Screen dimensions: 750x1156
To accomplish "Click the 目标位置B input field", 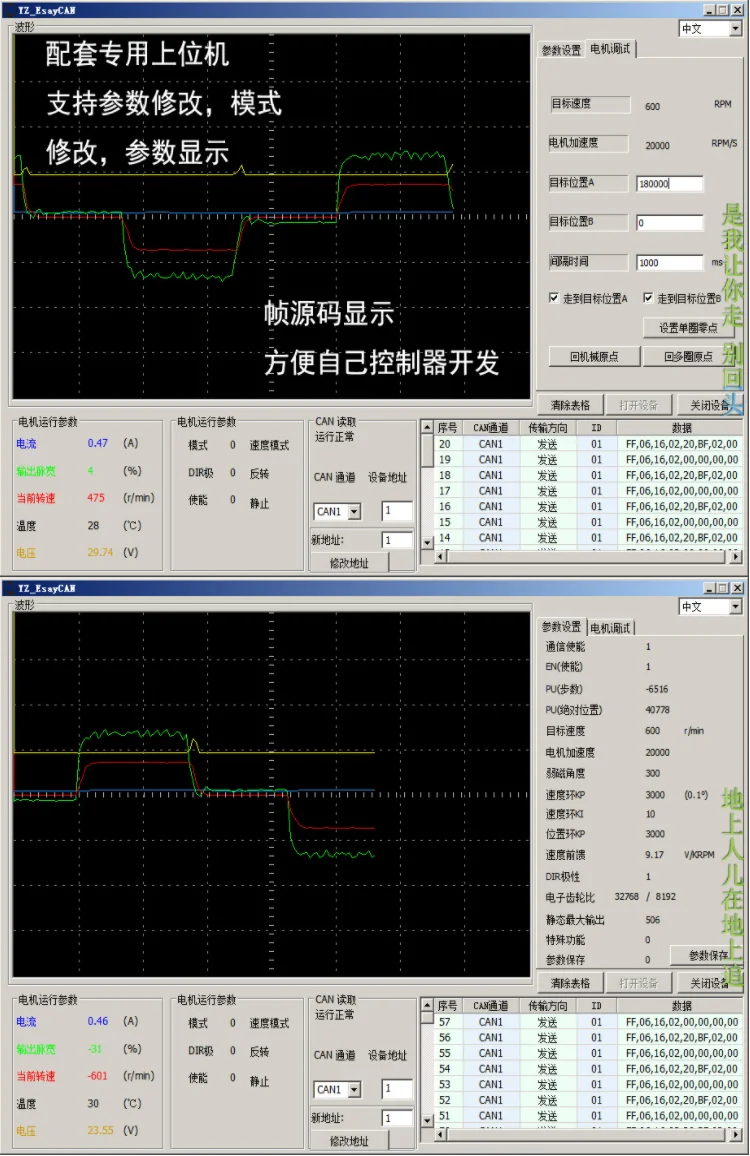I will click(670, 223).
